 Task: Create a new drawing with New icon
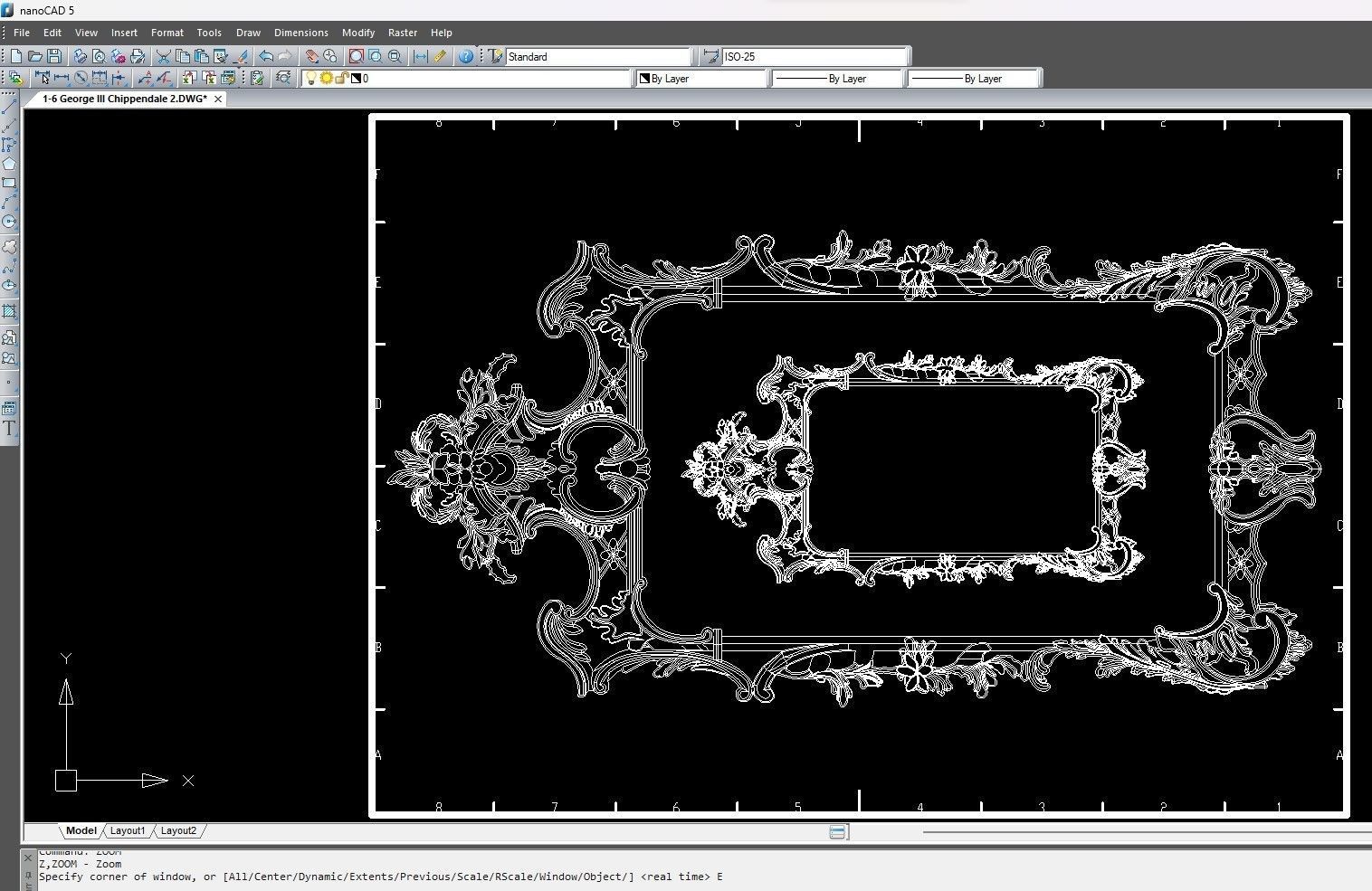click(16, 56)
